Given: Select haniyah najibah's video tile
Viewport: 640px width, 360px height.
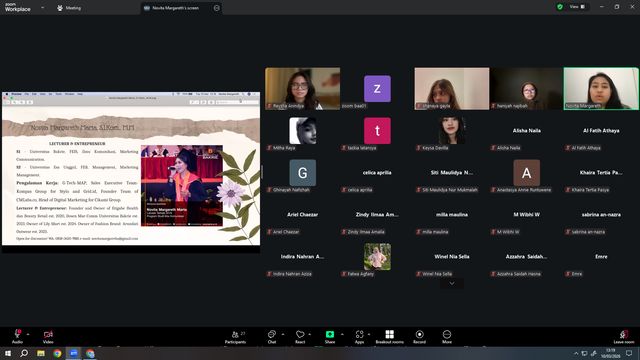Looking at the screenshot, I should 527,89.
